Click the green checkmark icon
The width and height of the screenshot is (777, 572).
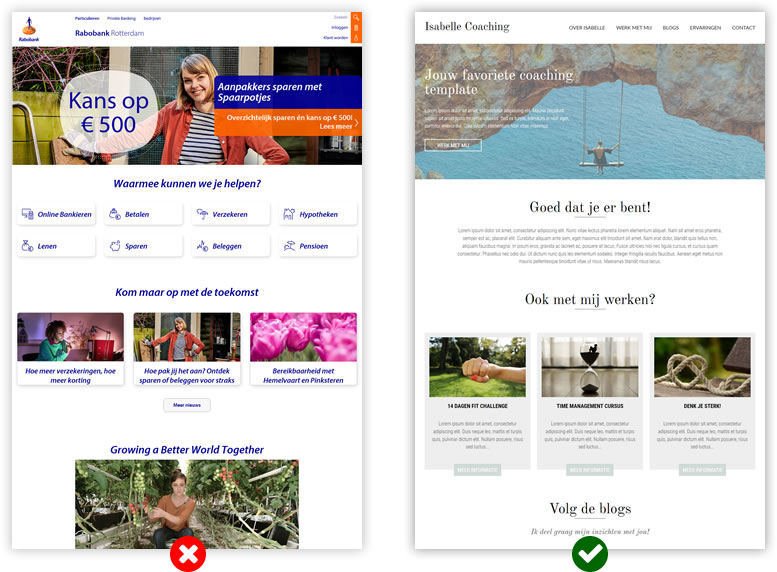[590, 553]
